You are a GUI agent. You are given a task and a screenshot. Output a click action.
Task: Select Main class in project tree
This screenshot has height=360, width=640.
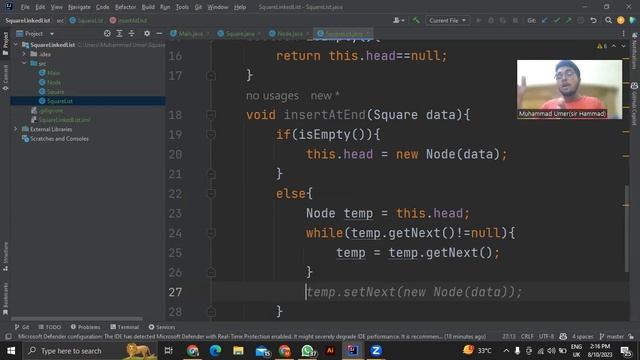[x=49, y=73]
